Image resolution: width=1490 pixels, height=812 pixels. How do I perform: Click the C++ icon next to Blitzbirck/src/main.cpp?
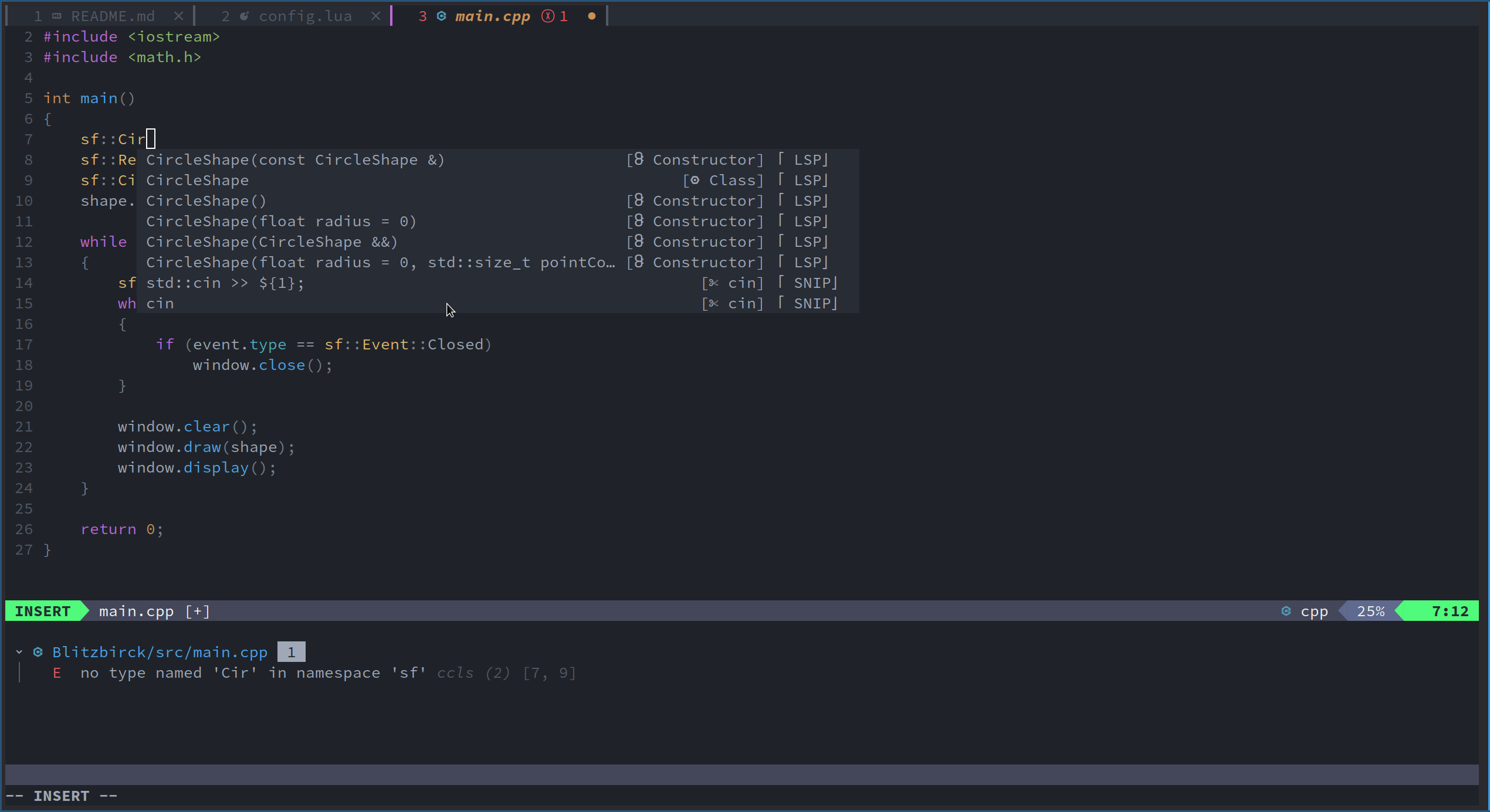pos(38,652)
